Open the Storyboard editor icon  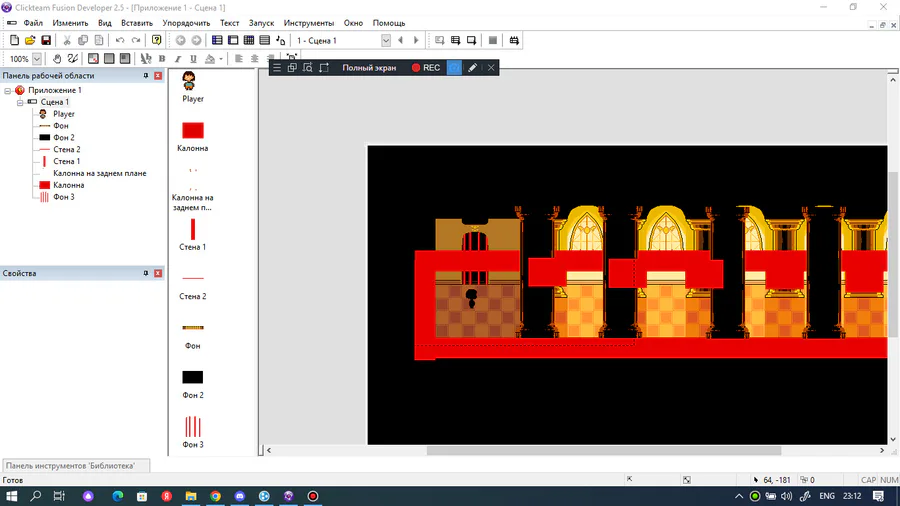(x=217, y=40)
